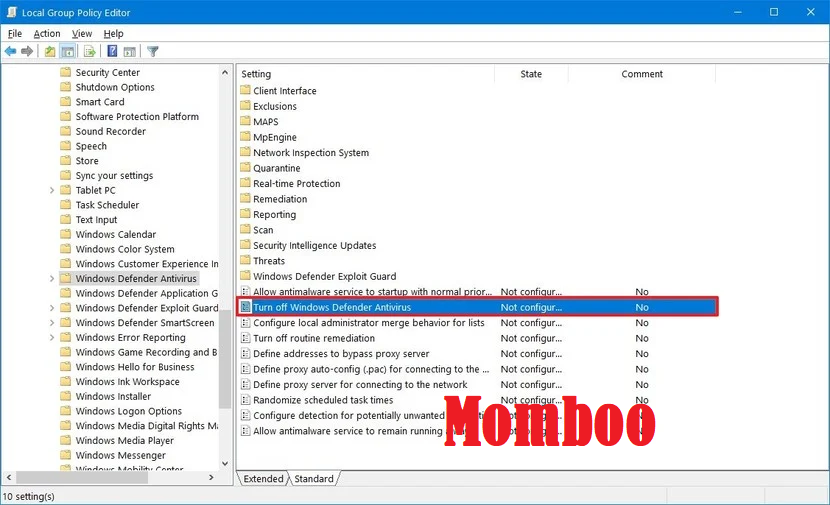Open the Threats folder
This screenshot has width=830, height=505.
269,261
